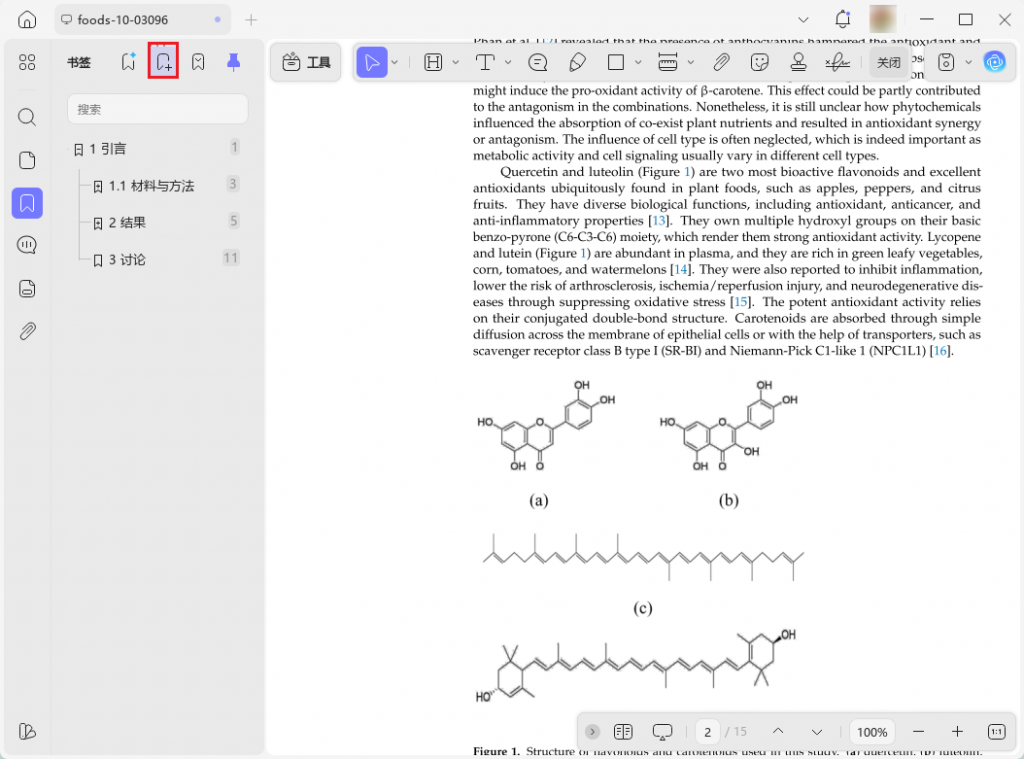This screenshot has width=1024, height=759.
Task: Open the comment note tool
Action: [x=538, y=62]
